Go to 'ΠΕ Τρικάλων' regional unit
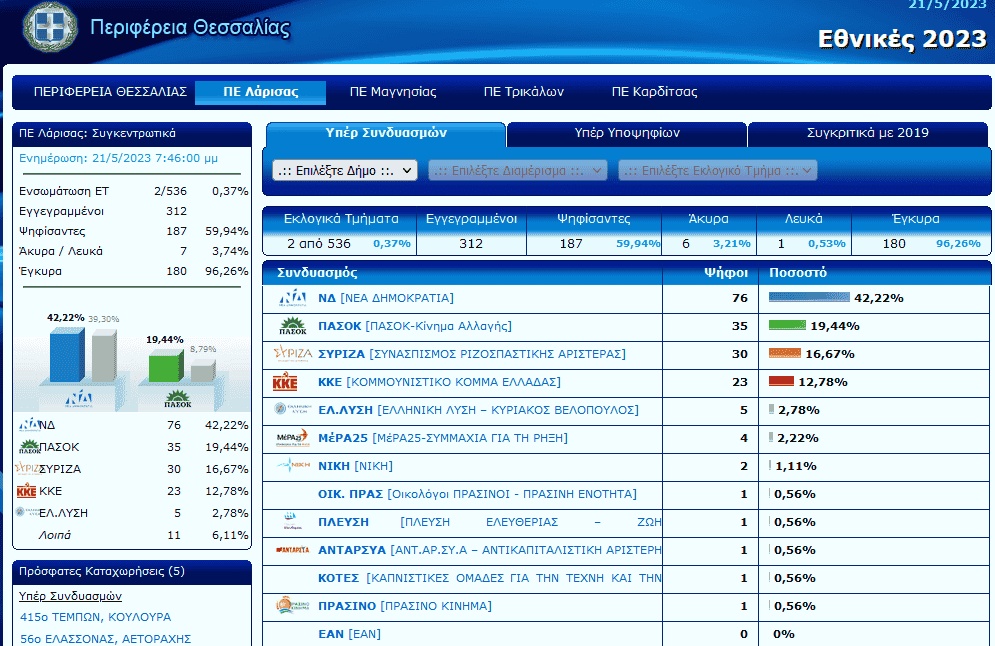The width and height of the screenshot is (995, 646). [524, 92]
